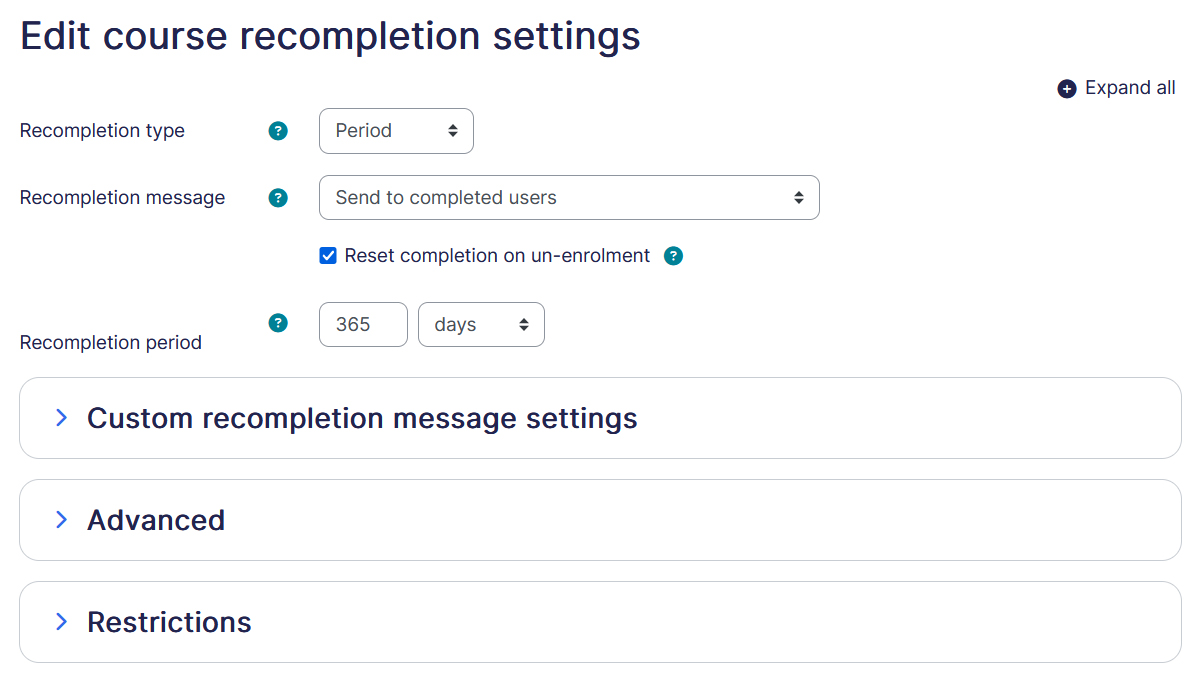The width and height of the screenshot is (1195, 680).
Task: Click the chevron next to Restrictions
Action: click(x=61, y=622)
